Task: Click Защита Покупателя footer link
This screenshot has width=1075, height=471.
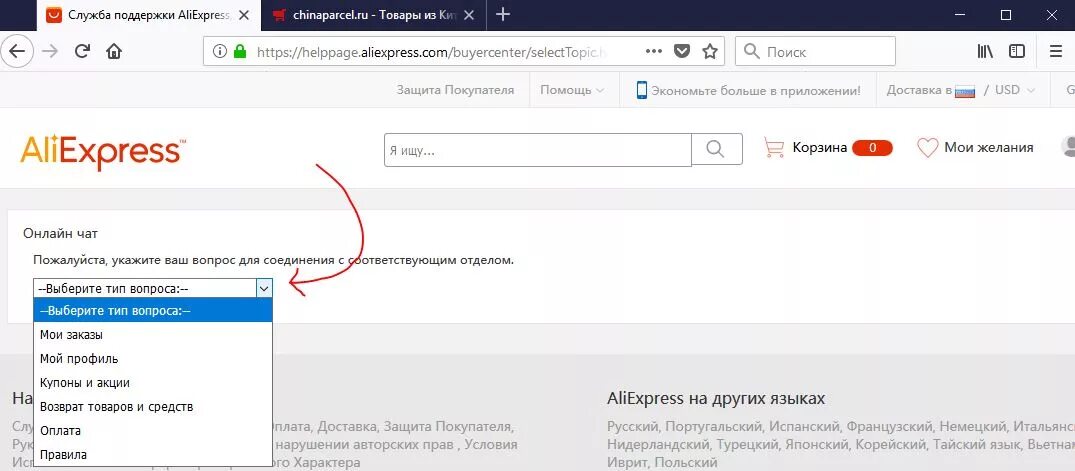Action: coord(447,426)
